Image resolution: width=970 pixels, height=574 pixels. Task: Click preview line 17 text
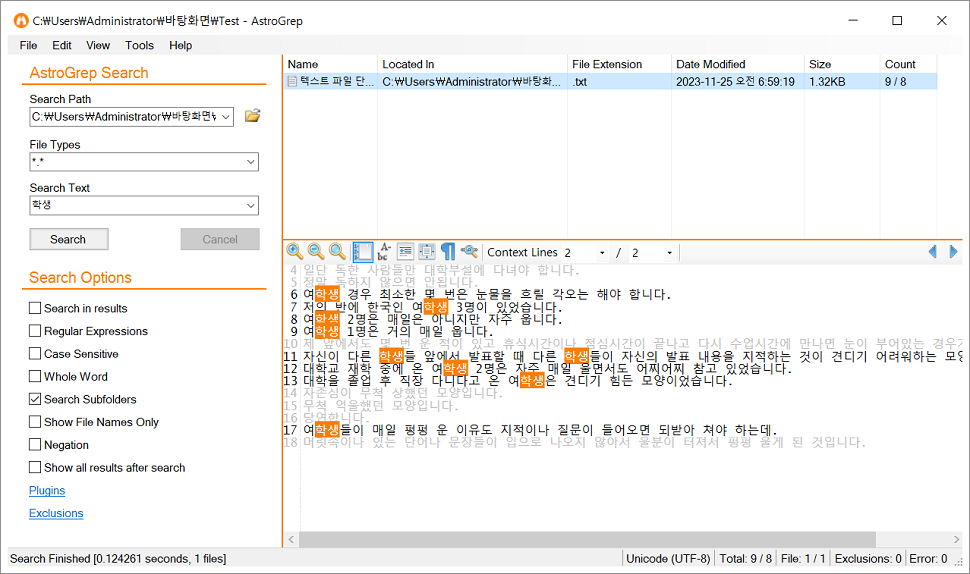[x=539, y=429]
